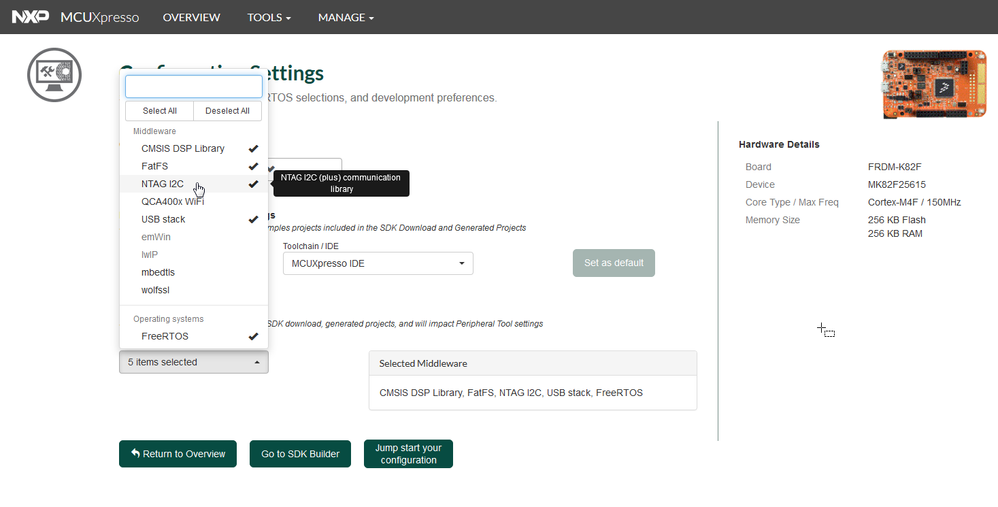This screenshot has width=998, height=507.
Task: Click the Middleware group label
Action: pos(155,131)
